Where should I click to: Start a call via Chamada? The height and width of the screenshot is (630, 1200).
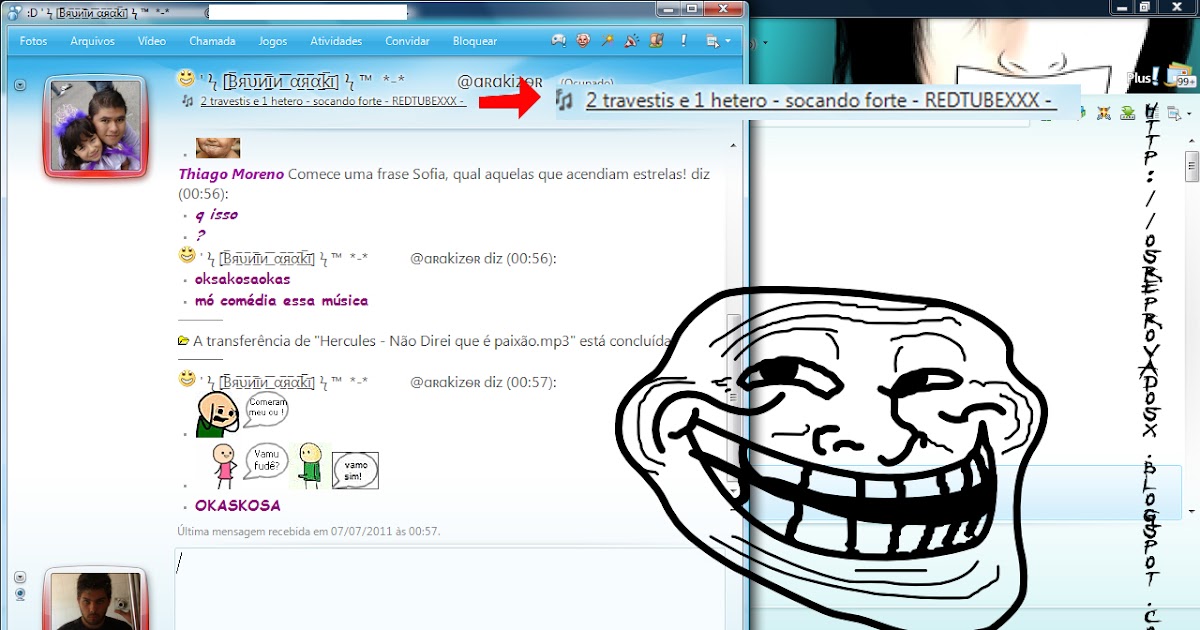pyautogui.click(x=212, y=41)
